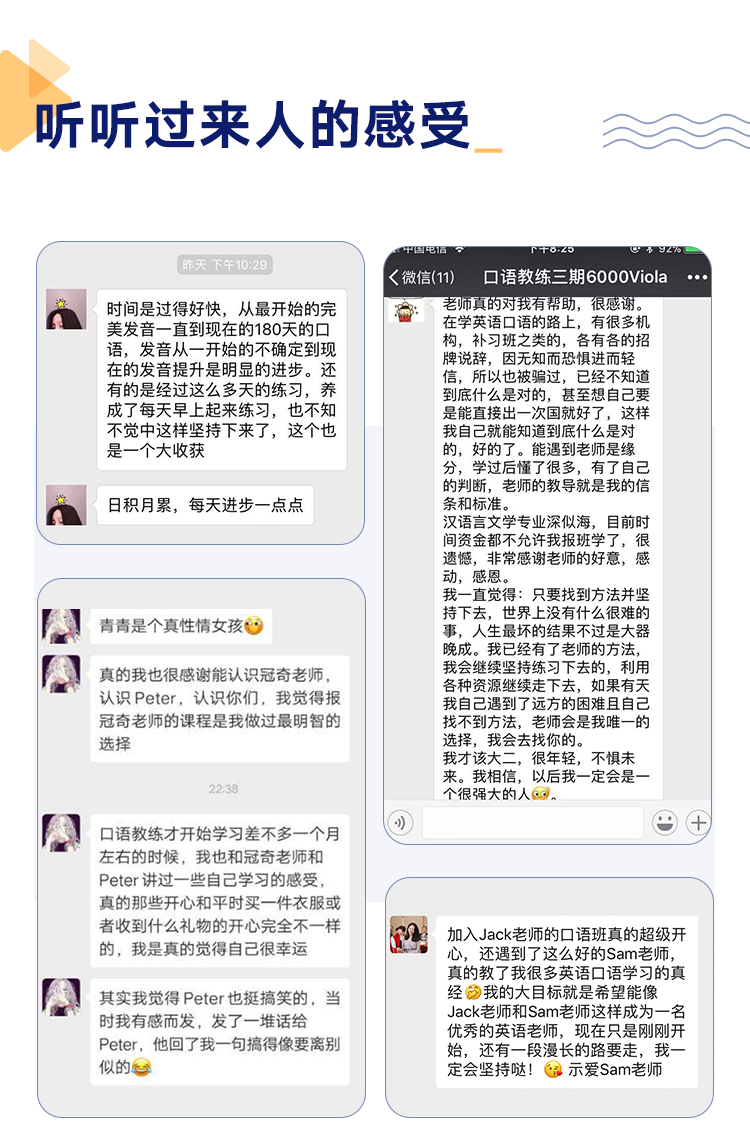Click the message starting 加入Jack老师的口语班

point(566,1002)
